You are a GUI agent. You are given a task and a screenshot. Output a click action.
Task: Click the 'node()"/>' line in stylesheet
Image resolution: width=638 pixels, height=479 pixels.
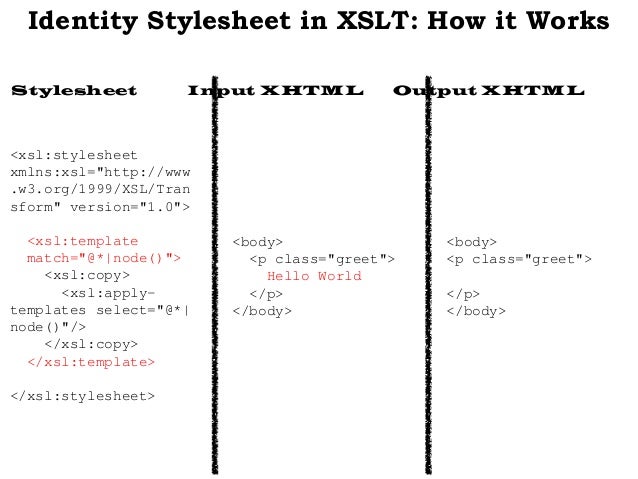48,327
